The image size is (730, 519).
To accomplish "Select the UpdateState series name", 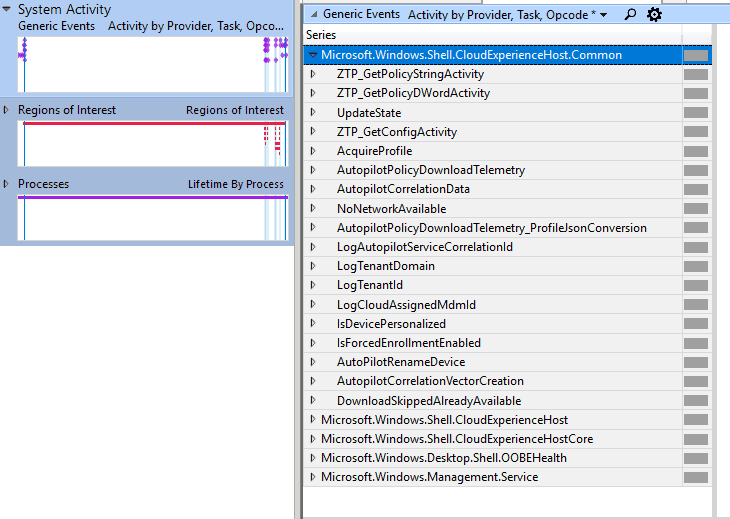I will pos(369,113).
